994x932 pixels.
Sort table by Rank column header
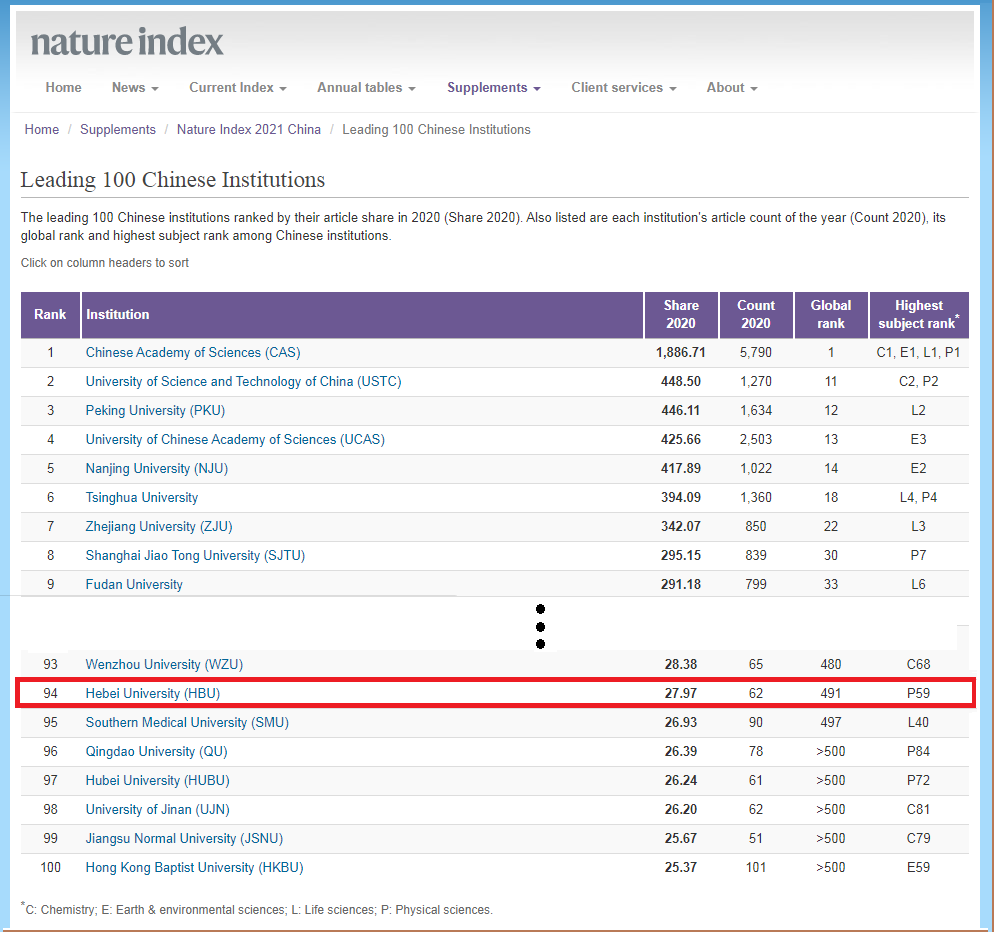pyautogui.click(x=50, y=314)
